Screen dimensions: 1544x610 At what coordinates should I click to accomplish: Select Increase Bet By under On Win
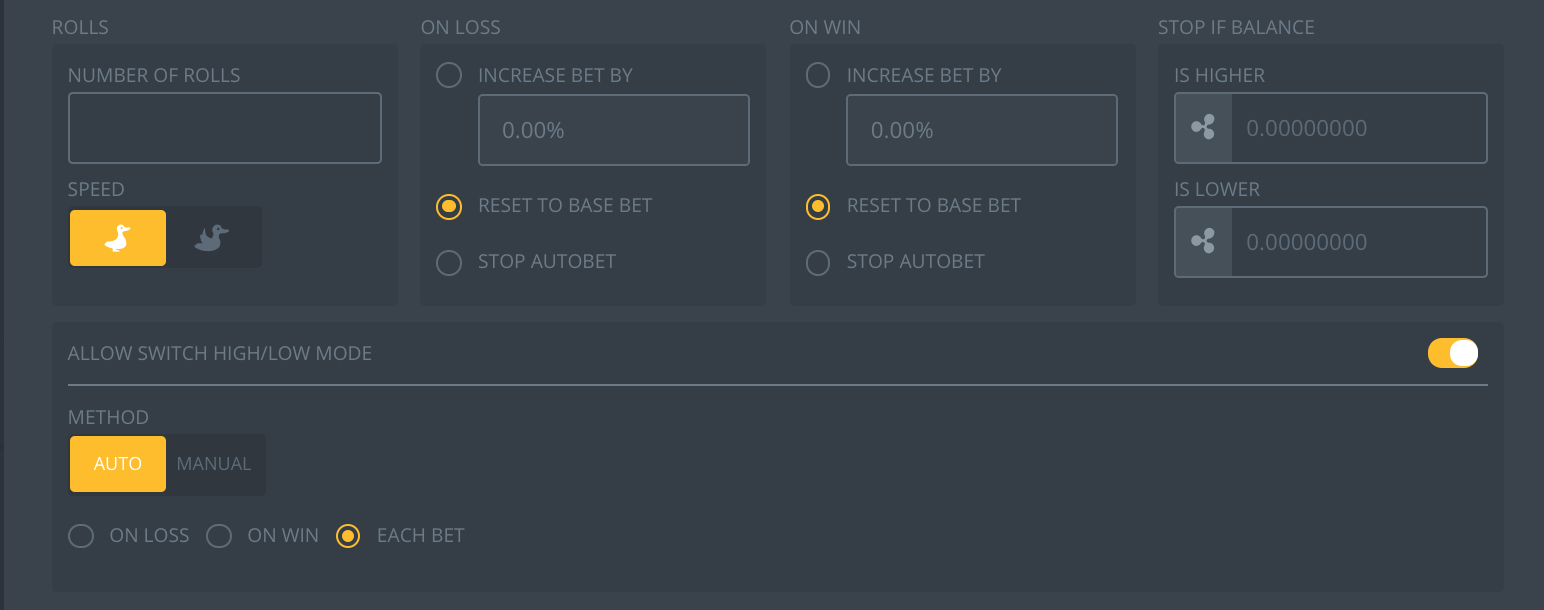click(x=818, y=75)
